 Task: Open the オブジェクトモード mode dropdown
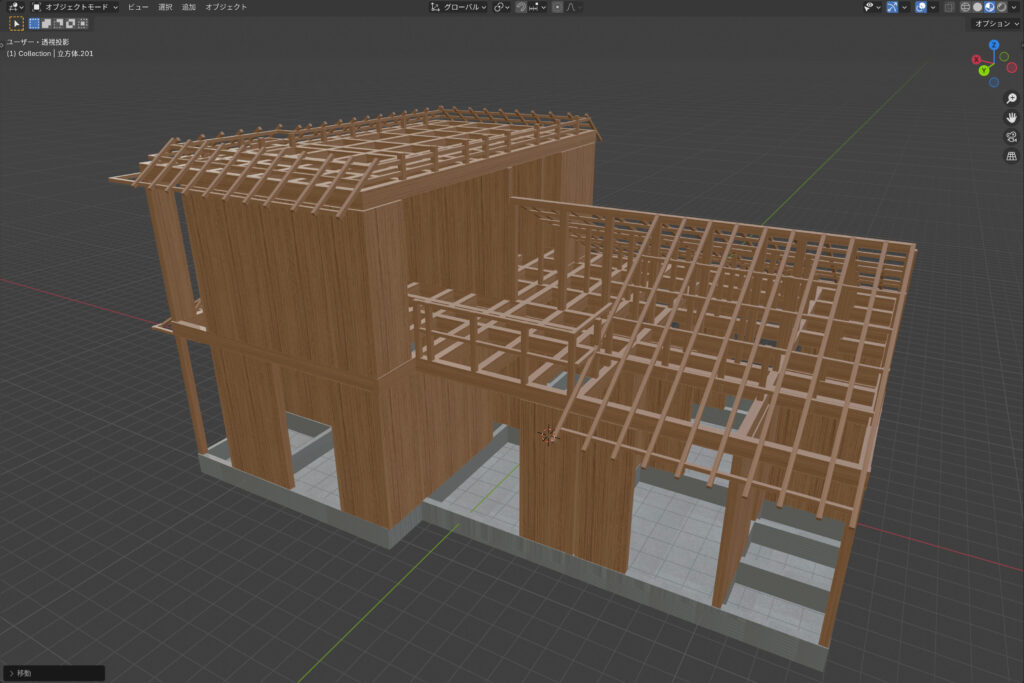point(75,7)
